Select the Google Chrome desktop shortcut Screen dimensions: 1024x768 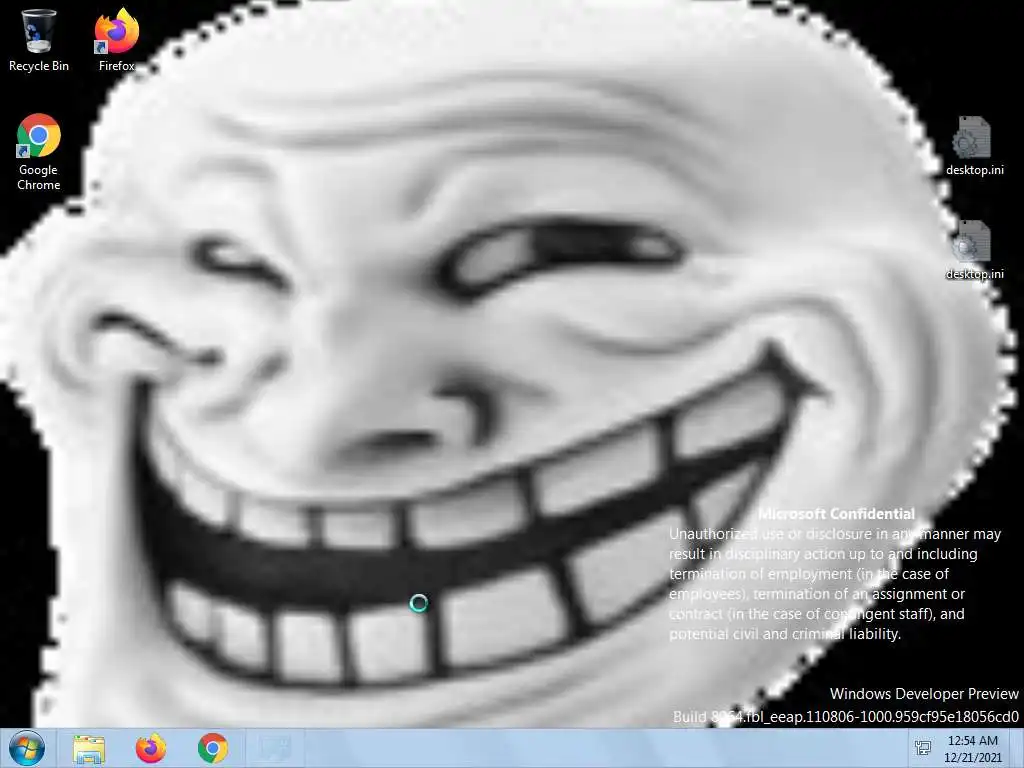point(39,152)
